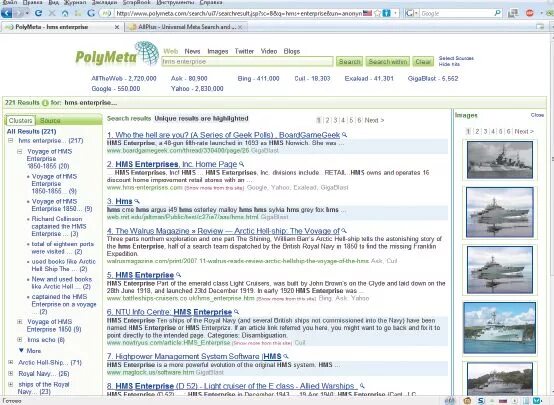Click the AllTheWeb - 2,720,000 hits count
The image size is (554, 405).
click(124, 78)
